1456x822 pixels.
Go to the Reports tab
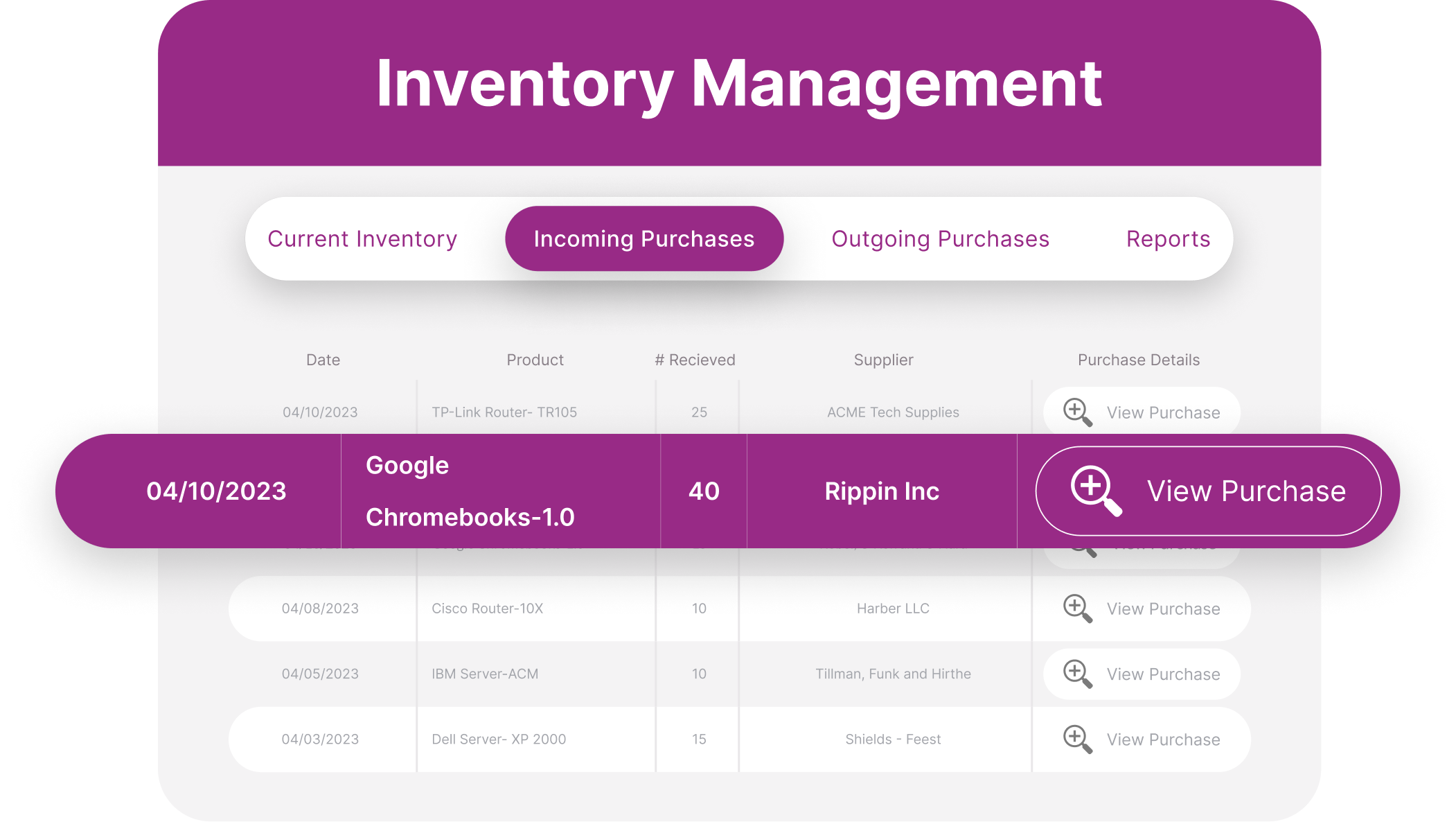[x=1168, y=239]
